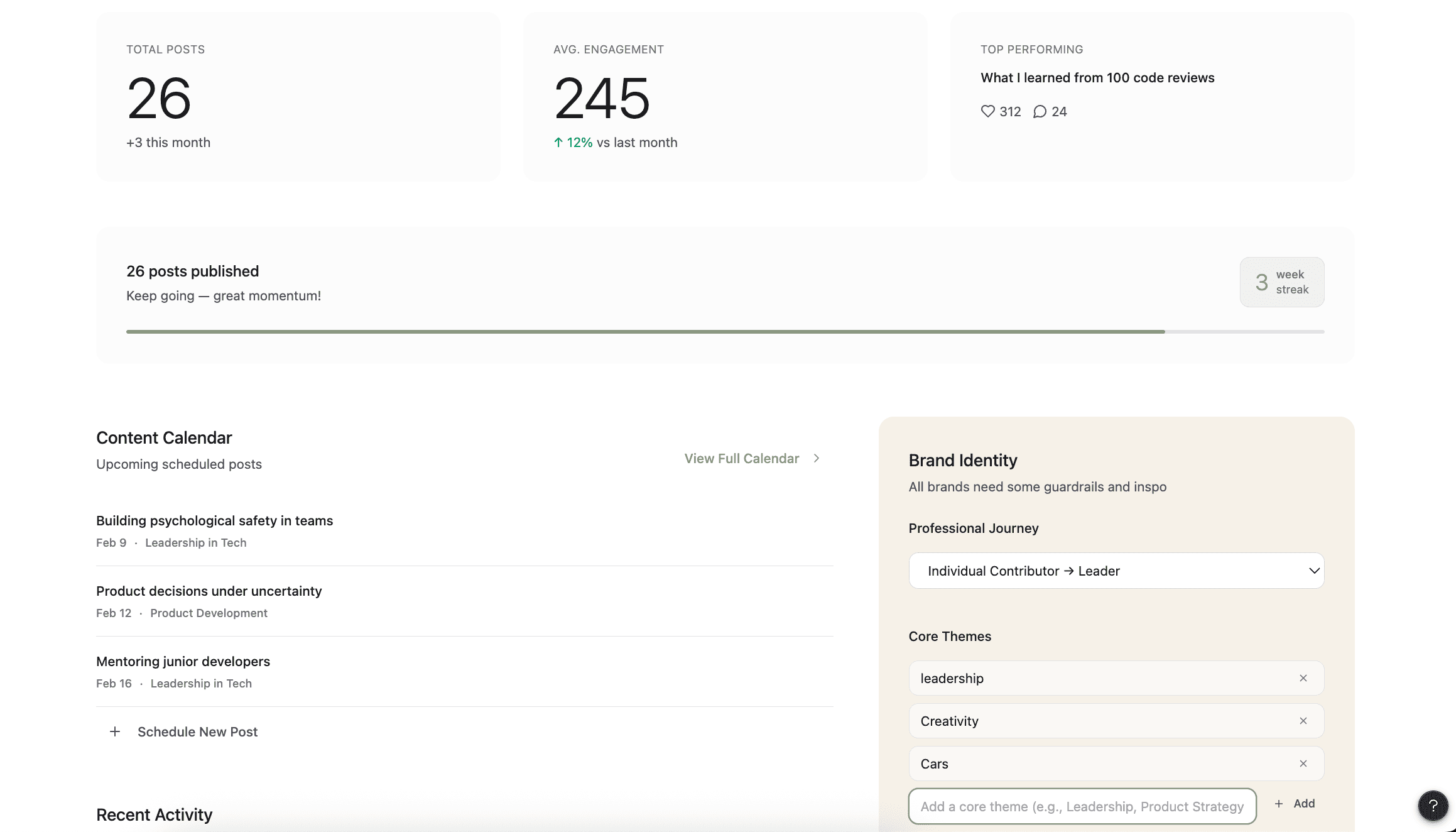This screenshot has height=832, width=1456.
Task: Select the post Mentoring junior developers
Action: click(183, 661)
